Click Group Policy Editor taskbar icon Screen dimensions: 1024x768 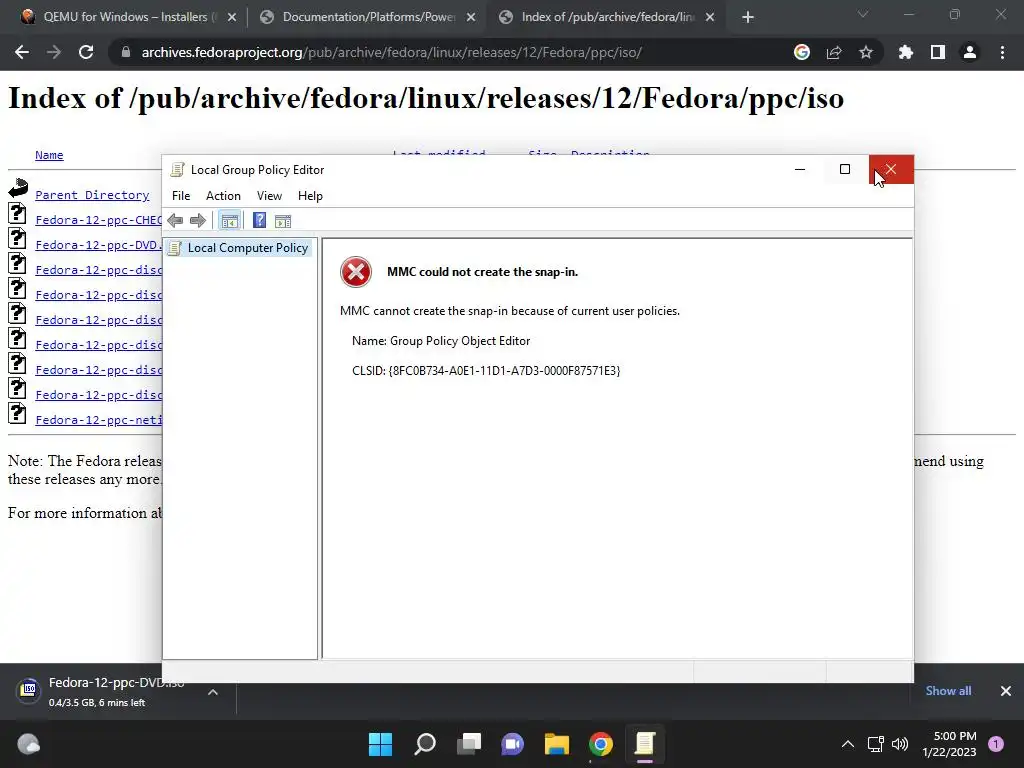(x=645, y=744)
